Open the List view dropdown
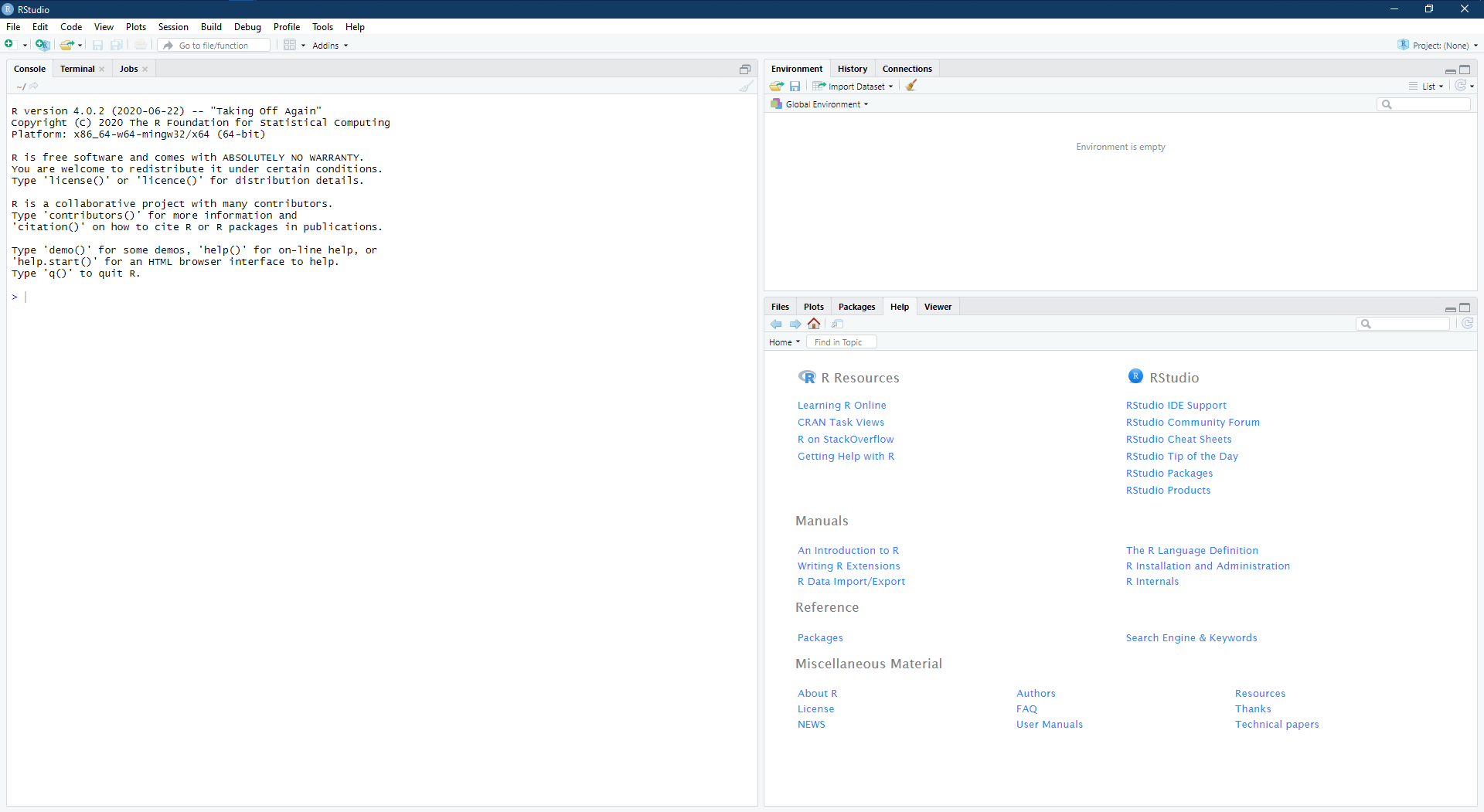Viewport: 1484px width, 812px height. click(1426, 86)
